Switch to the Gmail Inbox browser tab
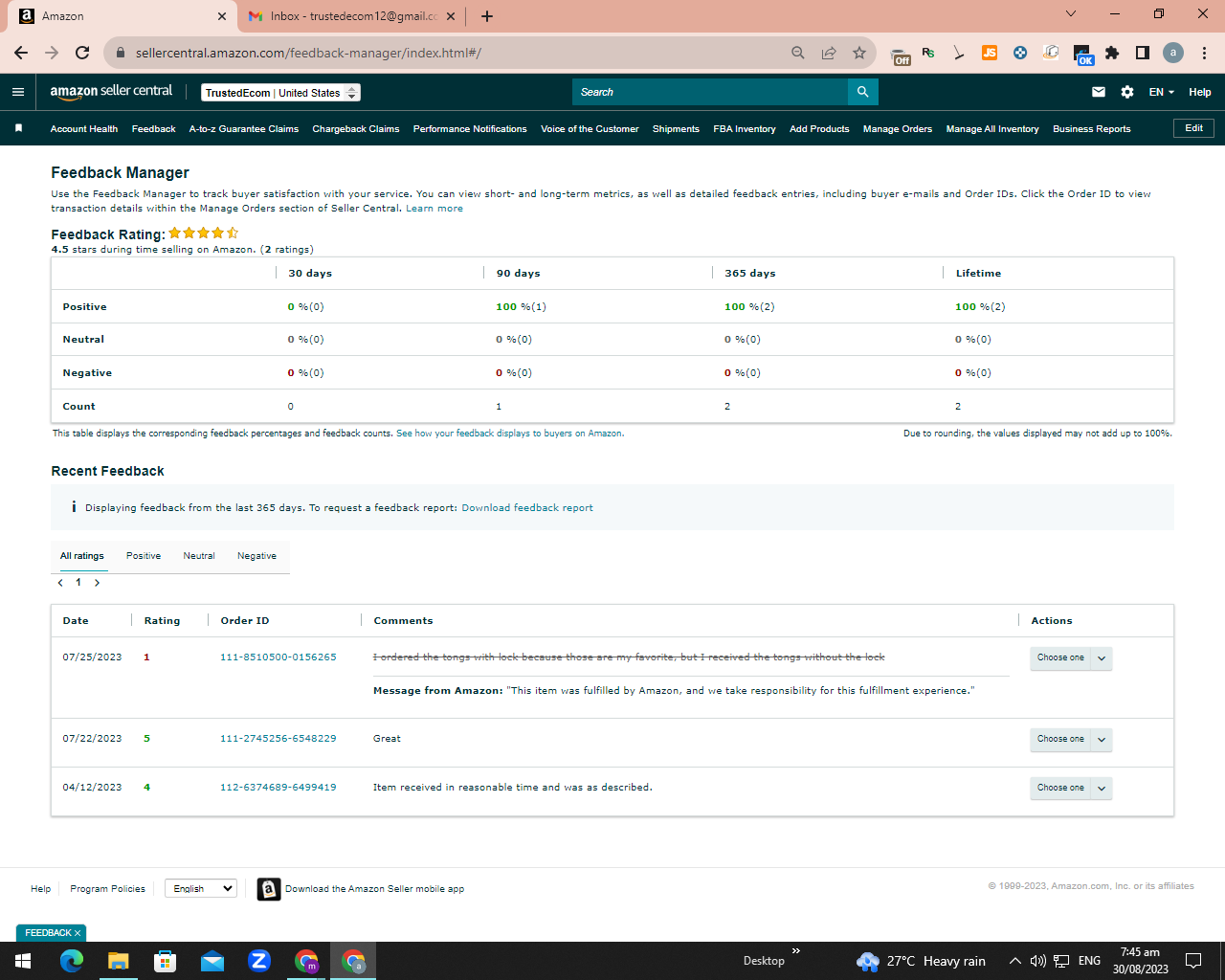This screenshot has height=980, width=1225. click(352, 16)
